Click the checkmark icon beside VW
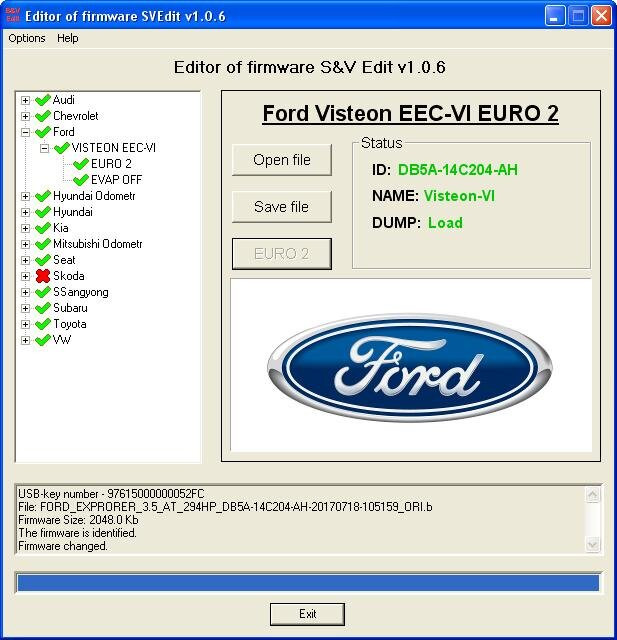This screenshot has height=640, width=617. [x=42, y=340]
